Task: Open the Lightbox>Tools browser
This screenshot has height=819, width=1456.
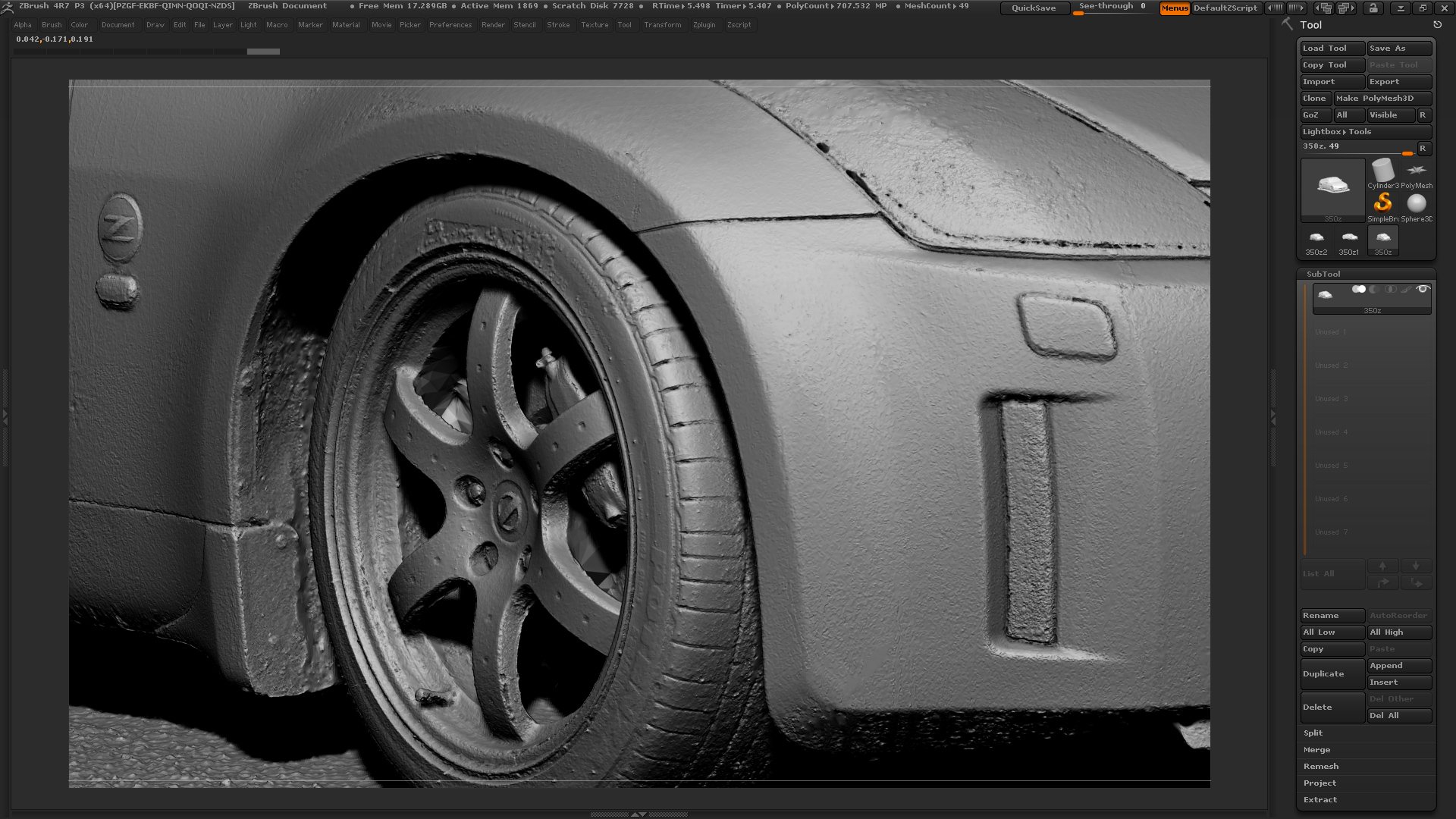Action: pyautogui.click(x=1337, y=131)
